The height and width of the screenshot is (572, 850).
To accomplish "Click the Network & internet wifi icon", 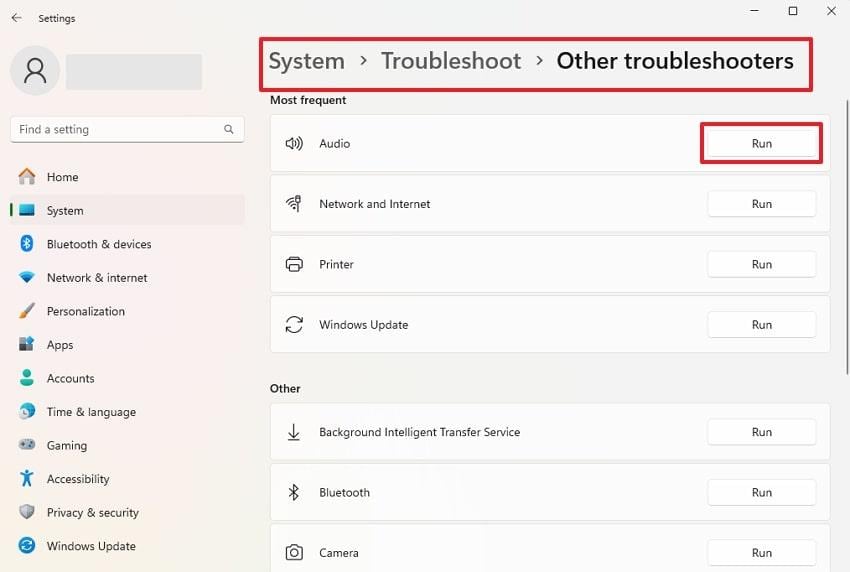I will [27, 277].
